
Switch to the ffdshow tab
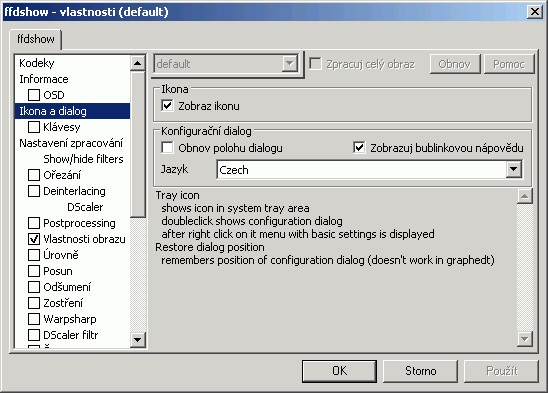[36, 39]
